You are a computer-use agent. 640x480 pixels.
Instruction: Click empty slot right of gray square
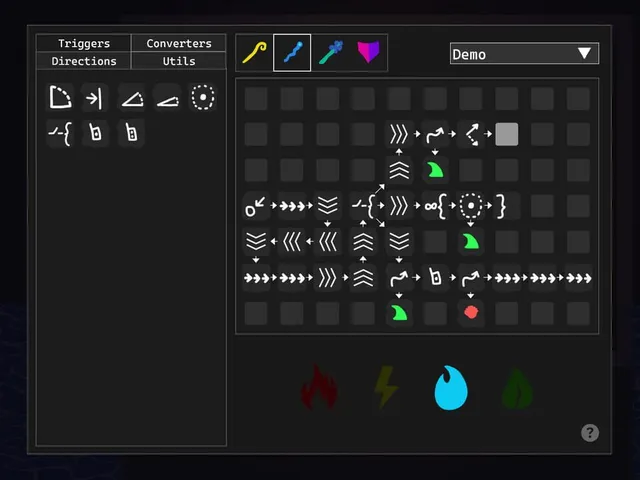(542, 134)
